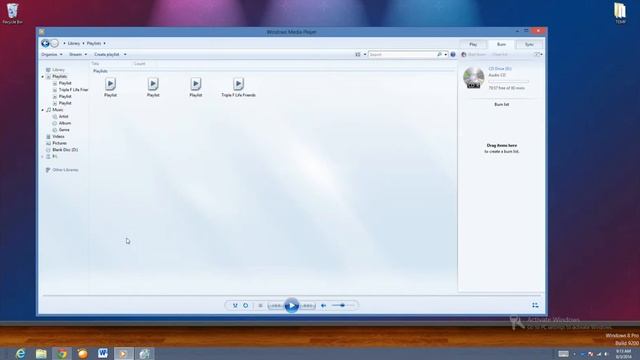Open Burn options dropdown in list pane
This screenshot has height=360, width=640.
538,54
